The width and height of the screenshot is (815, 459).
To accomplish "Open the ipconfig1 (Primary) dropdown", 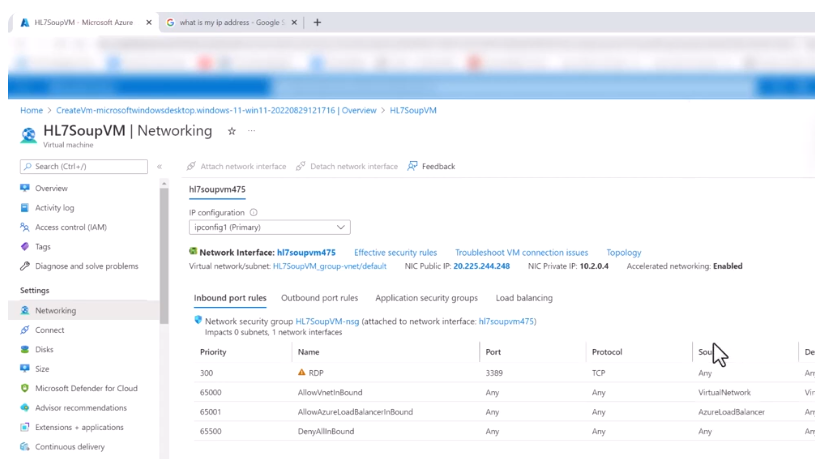I will coord(270,227).
